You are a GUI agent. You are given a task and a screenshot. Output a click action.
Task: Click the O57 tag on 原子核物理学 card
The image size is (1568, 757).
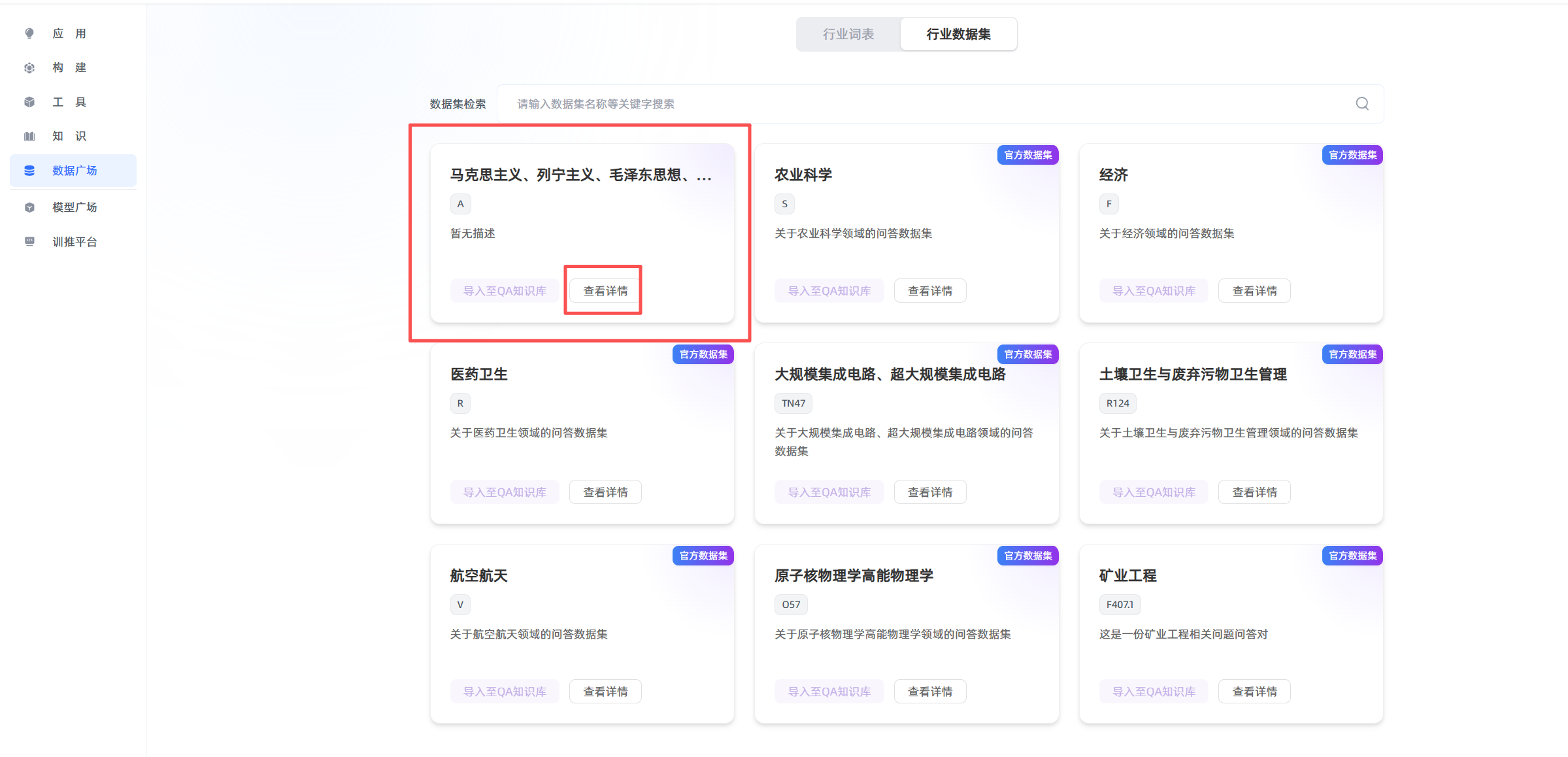791,605
